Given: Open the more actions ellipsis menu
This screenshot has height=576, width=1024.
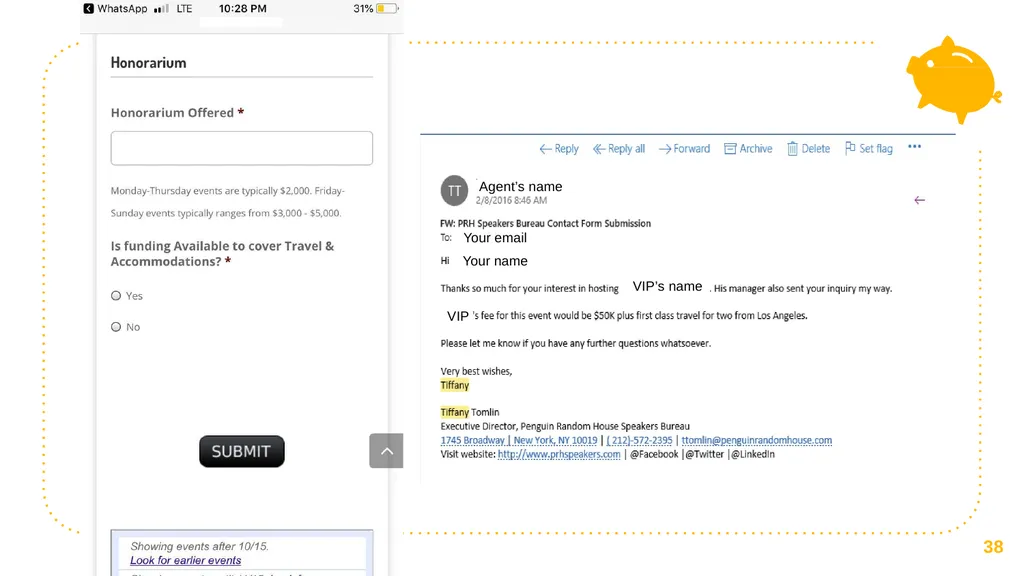Looking at the screenshot, I should pos(914,147).
